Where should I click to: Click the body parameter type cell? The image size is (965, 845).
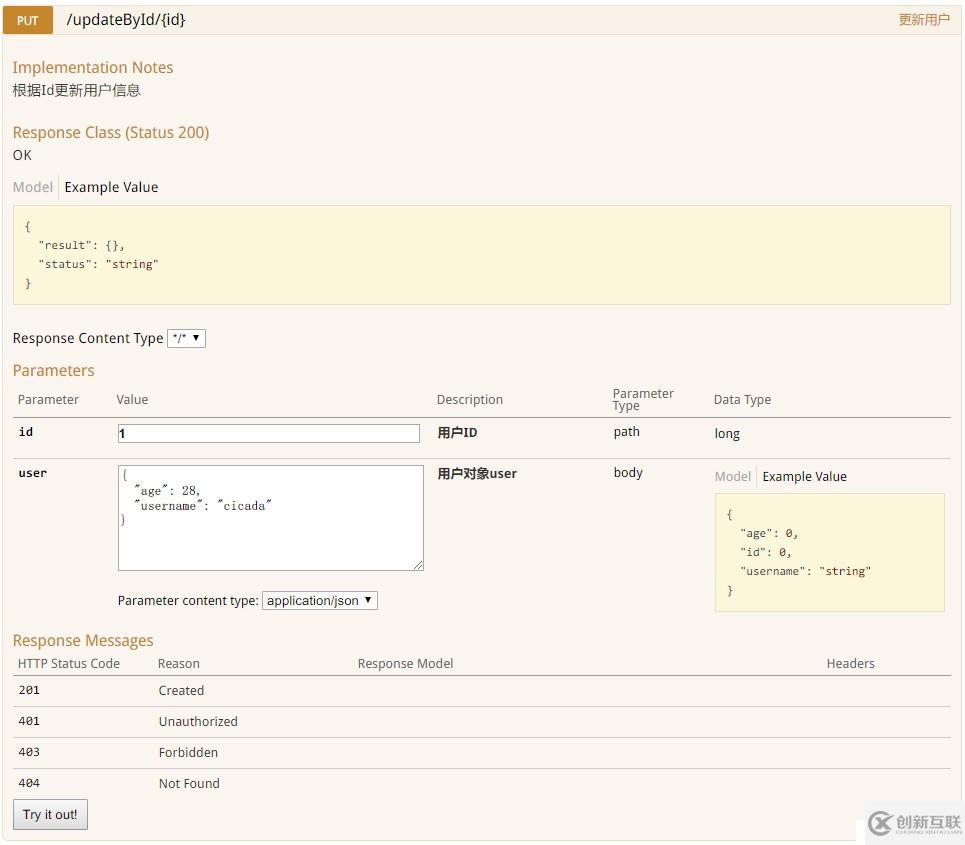[628, 473]
